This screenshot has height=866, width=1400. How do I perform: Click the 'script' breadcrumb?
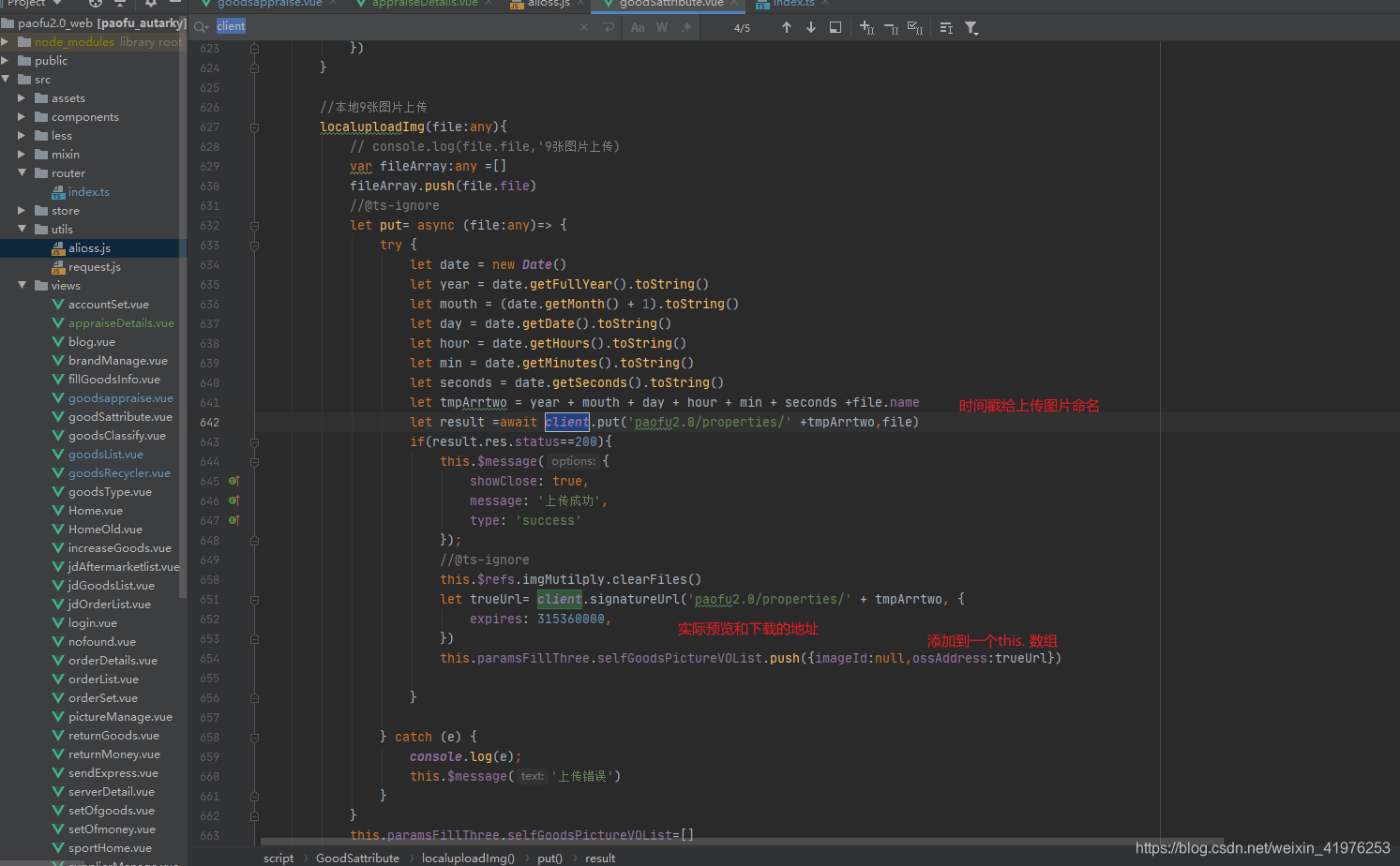point(278,858)
